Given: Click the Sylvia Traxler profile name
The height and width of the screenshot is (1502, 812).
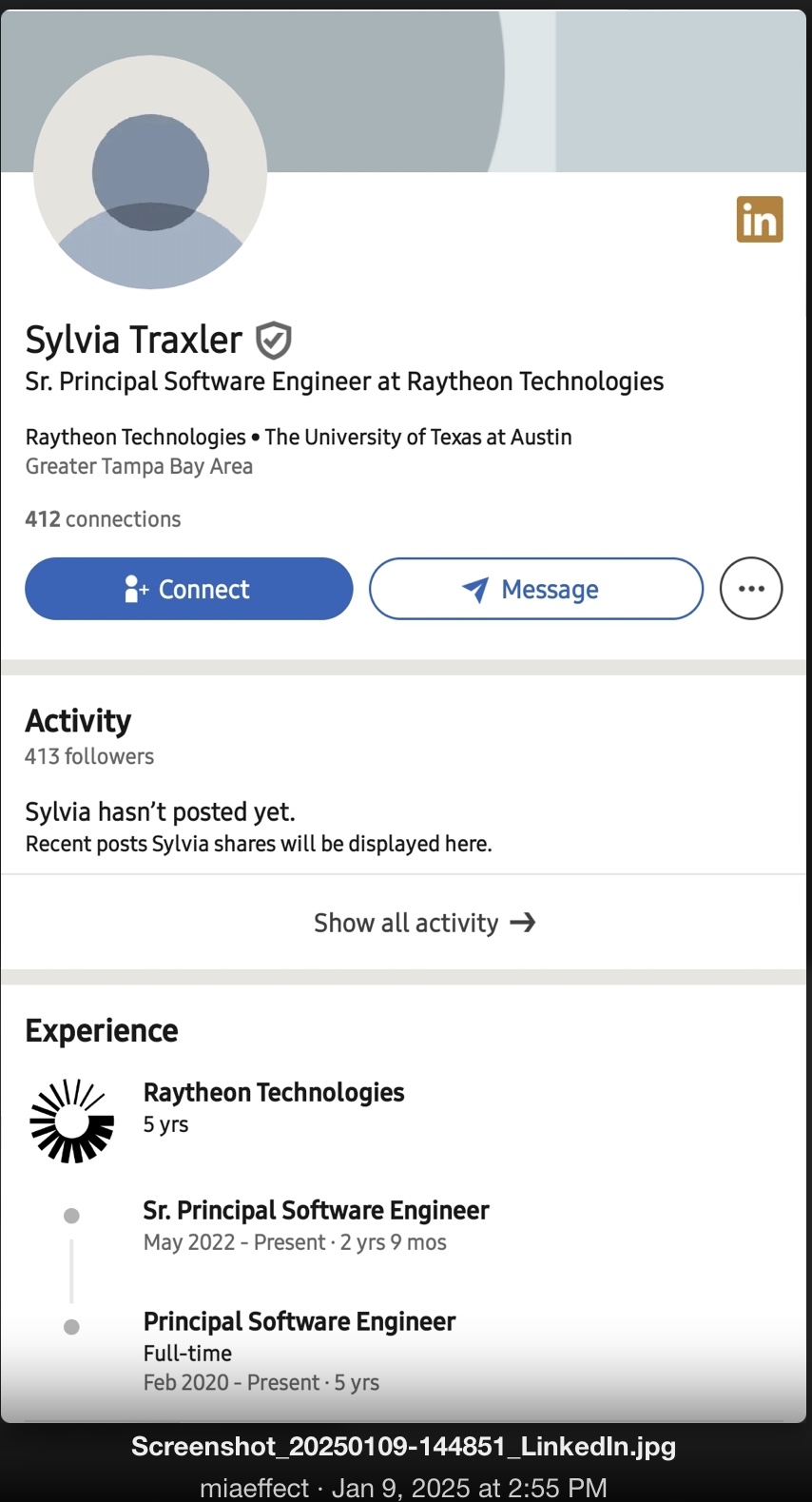Looking at the screenshot, I should pyautogui.click(x=134, y=341).
